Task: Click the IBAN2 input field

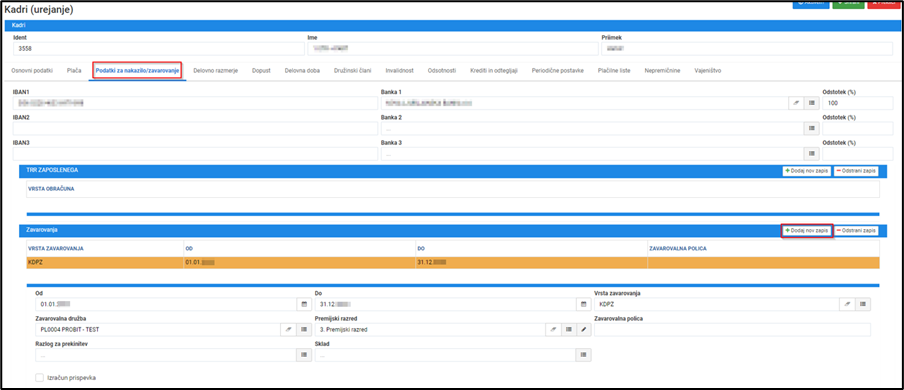Action: pos(195,129)
